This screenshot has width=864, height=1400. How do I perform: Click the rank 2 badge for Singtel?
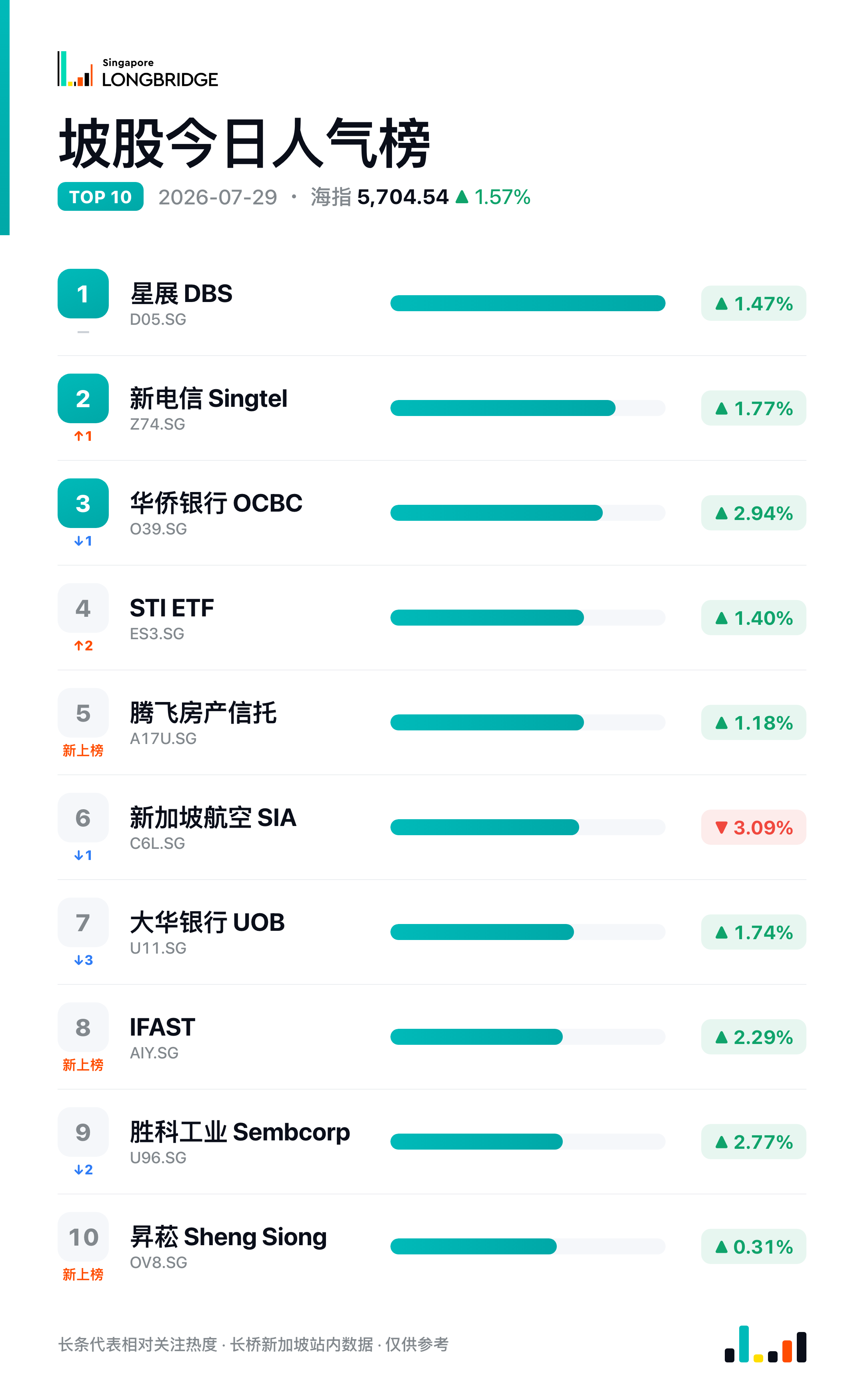(x=83, y=398)
